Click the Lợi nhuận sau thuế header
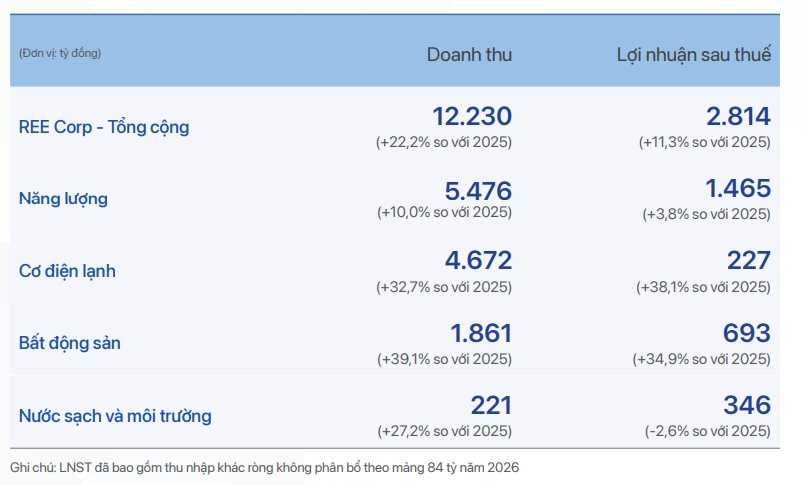Viewport: 809px width, 485px height. click(x=693, y=55)
